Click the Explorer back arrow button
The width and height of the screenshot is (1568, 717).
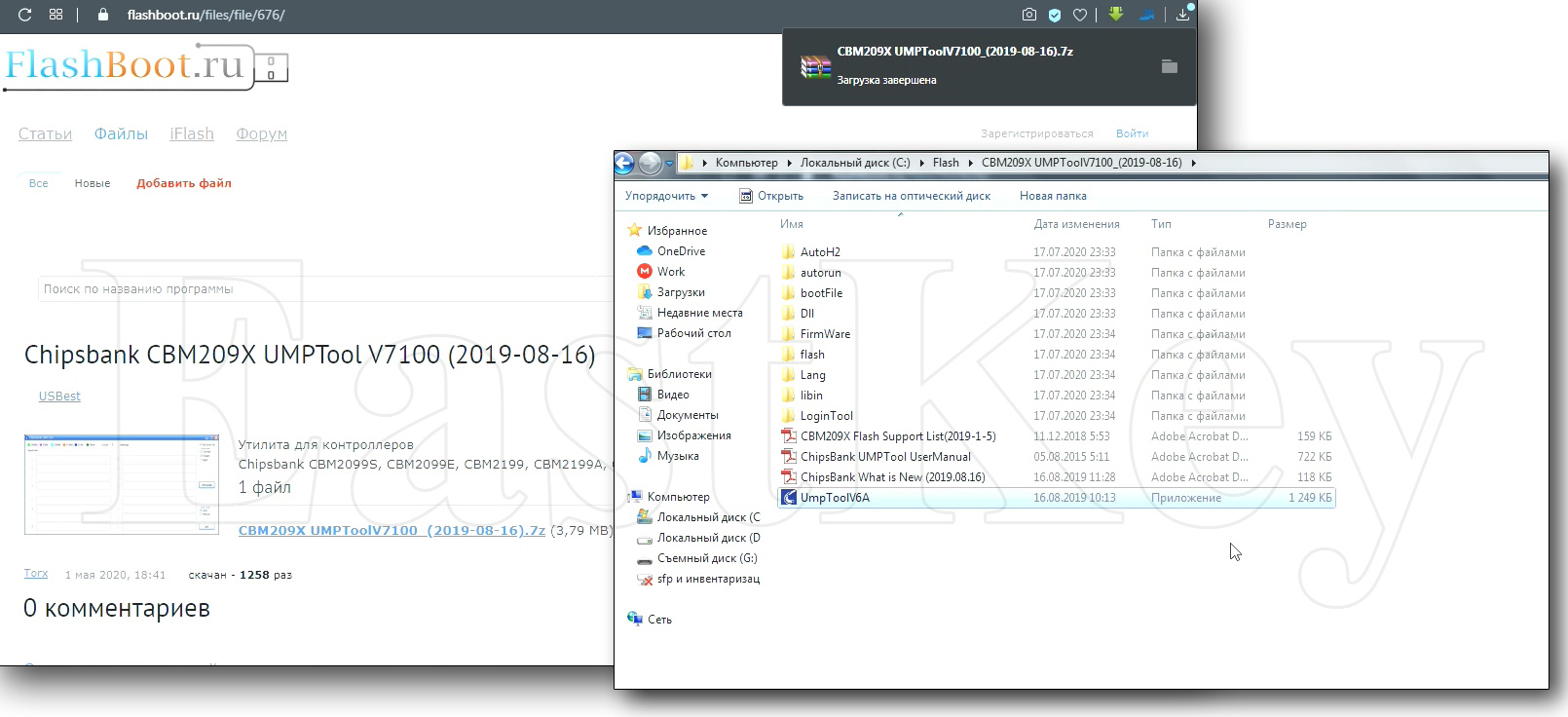[624, 163]
